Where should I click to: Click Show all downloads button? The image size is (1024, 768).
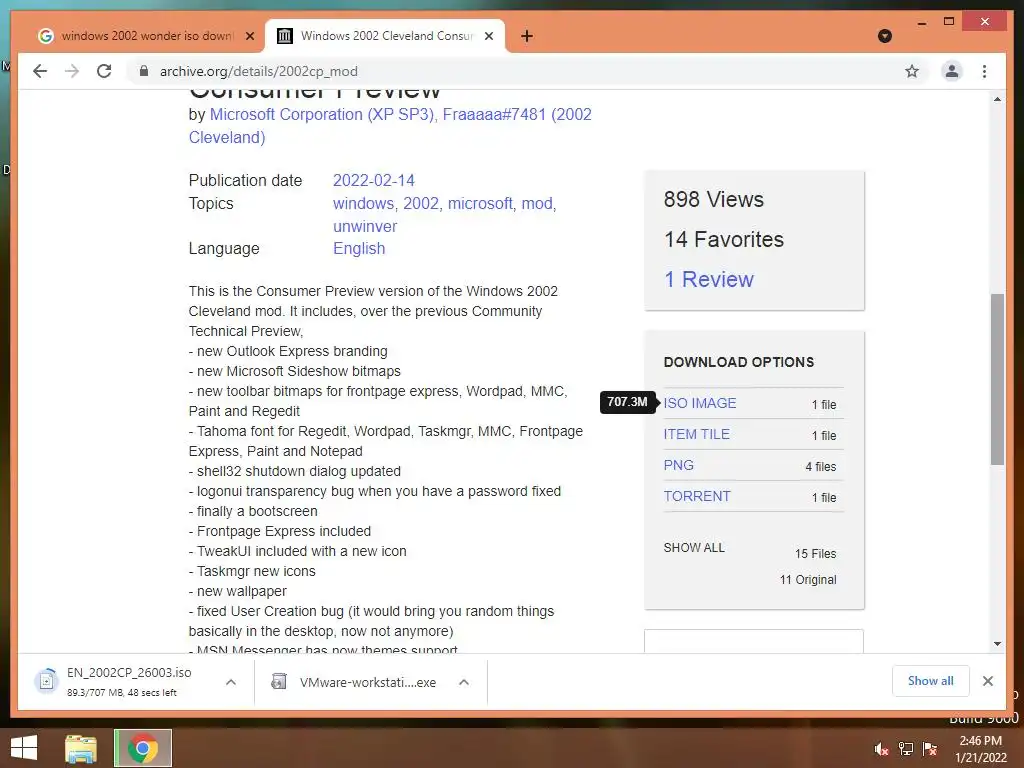tap(931, 681)
